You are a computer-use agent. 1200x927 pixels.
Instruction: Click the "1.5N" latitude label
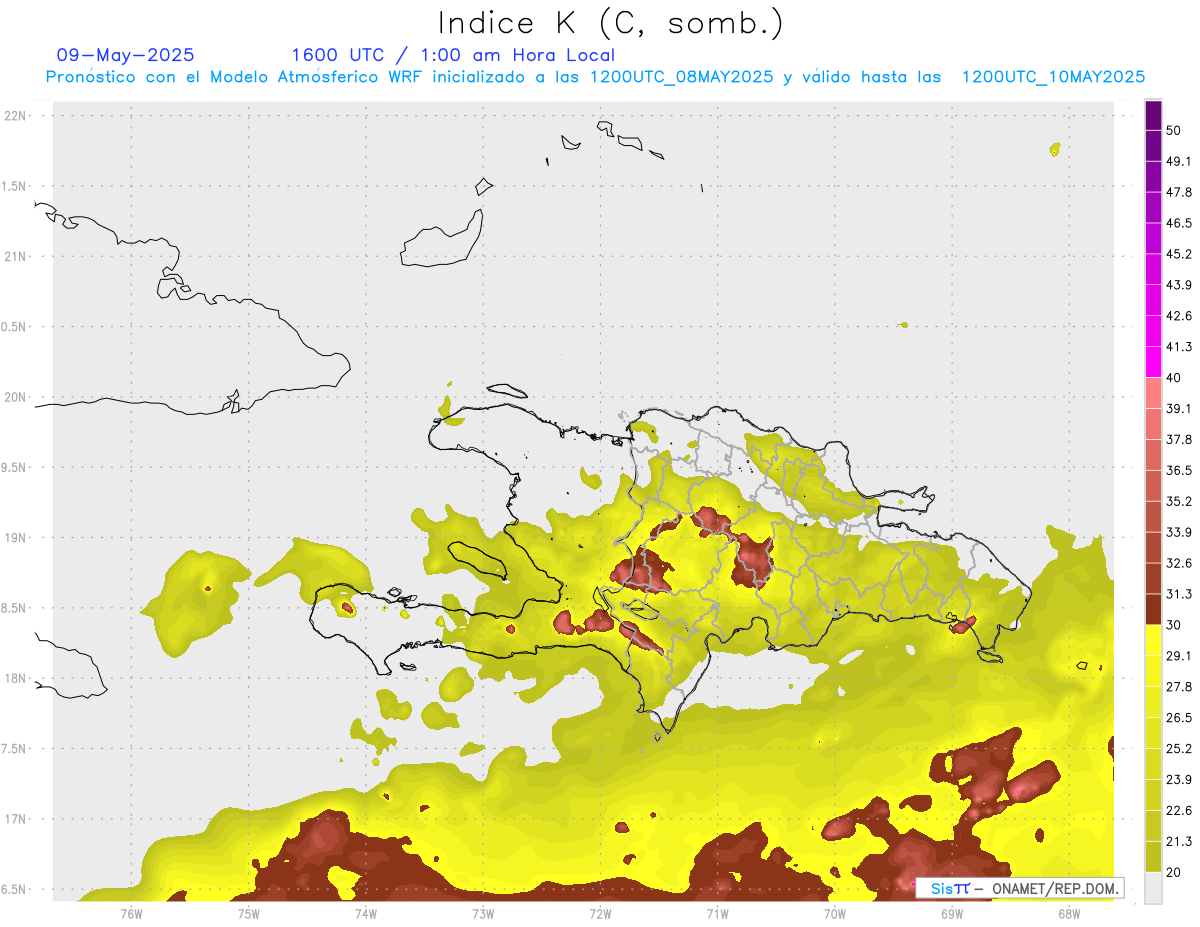click(15, 186)
